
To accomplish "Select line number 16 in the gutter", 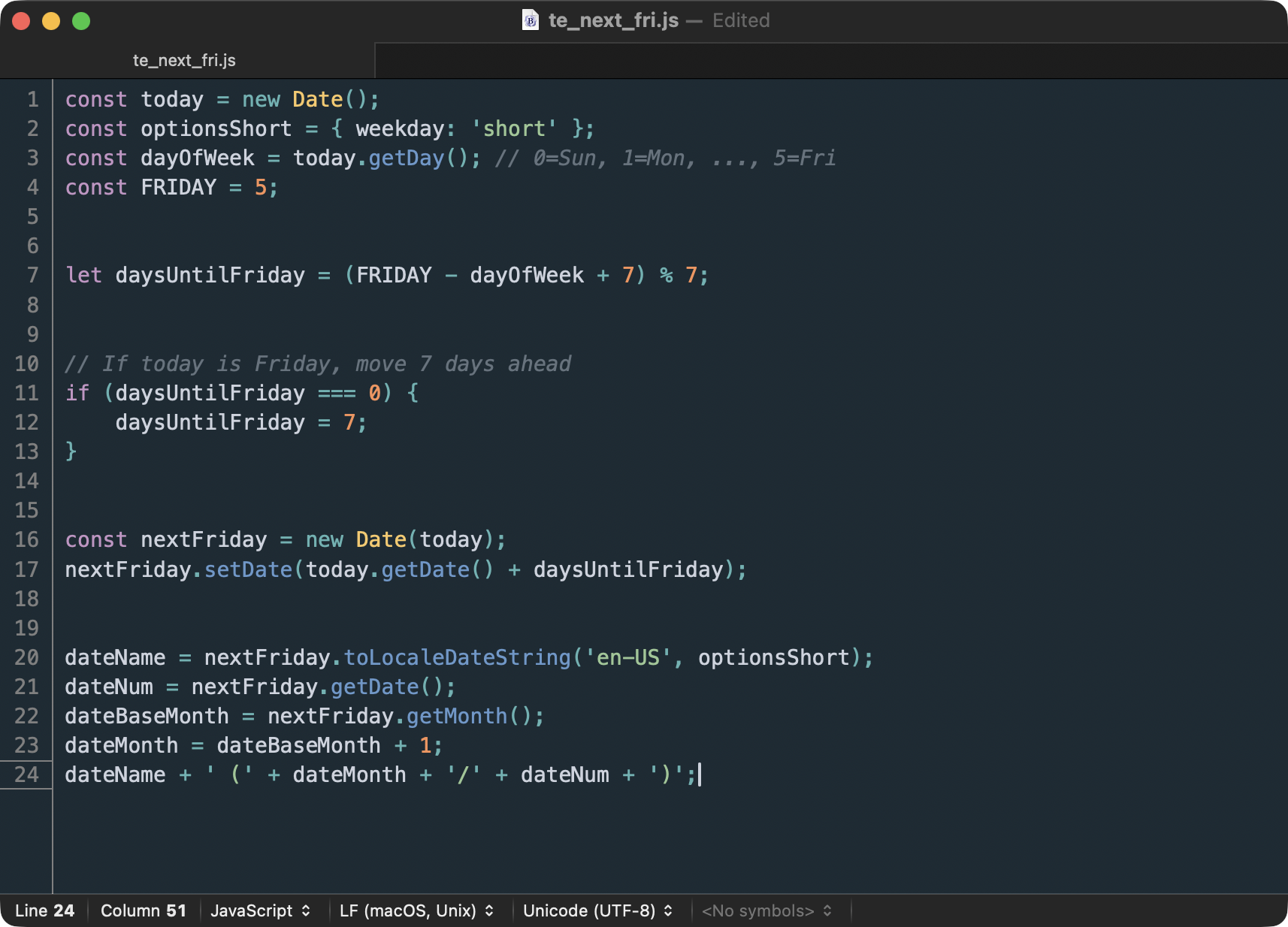I will pyautogui.click(x=27, y=539).
